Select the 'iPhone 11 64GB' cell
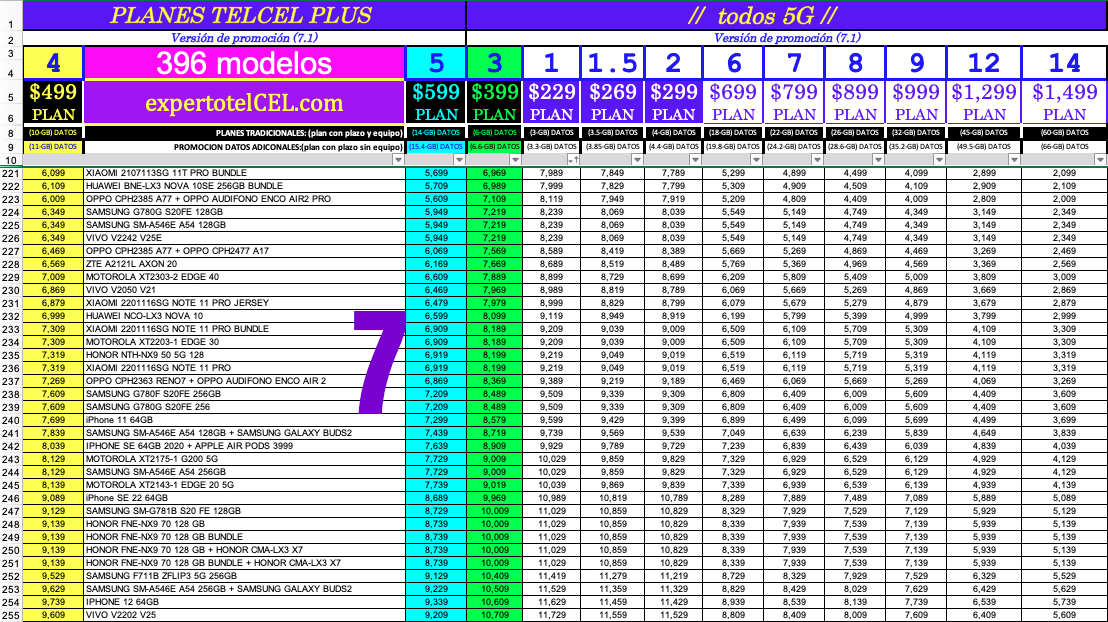The height and width of the screenshot is (622, 1108). click(244, 420)
